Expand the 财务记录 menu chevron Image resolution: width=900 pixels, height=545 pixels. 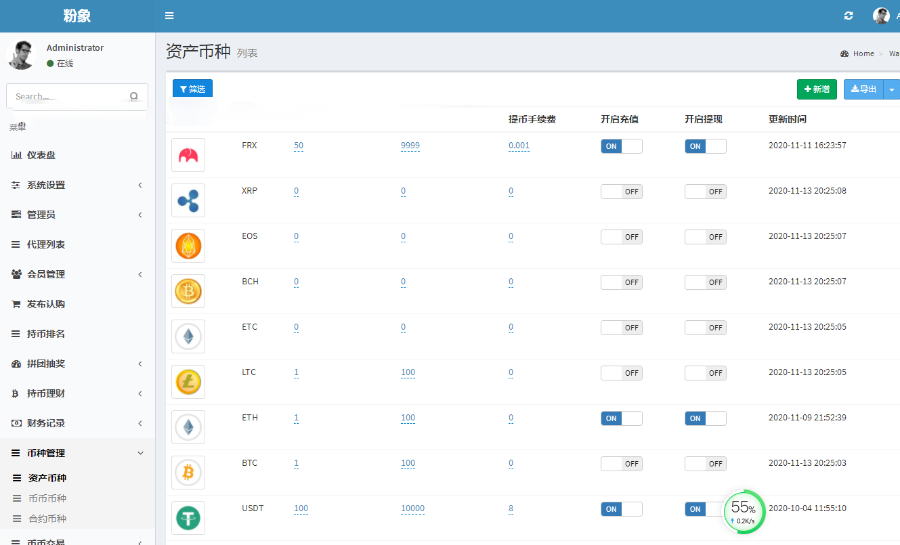point(140,423)
